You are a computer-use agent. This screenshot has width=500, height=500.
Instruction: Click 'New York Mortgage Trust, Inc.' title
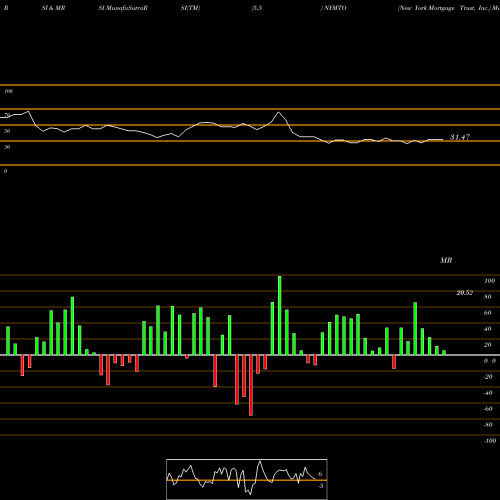coord(445,8)
